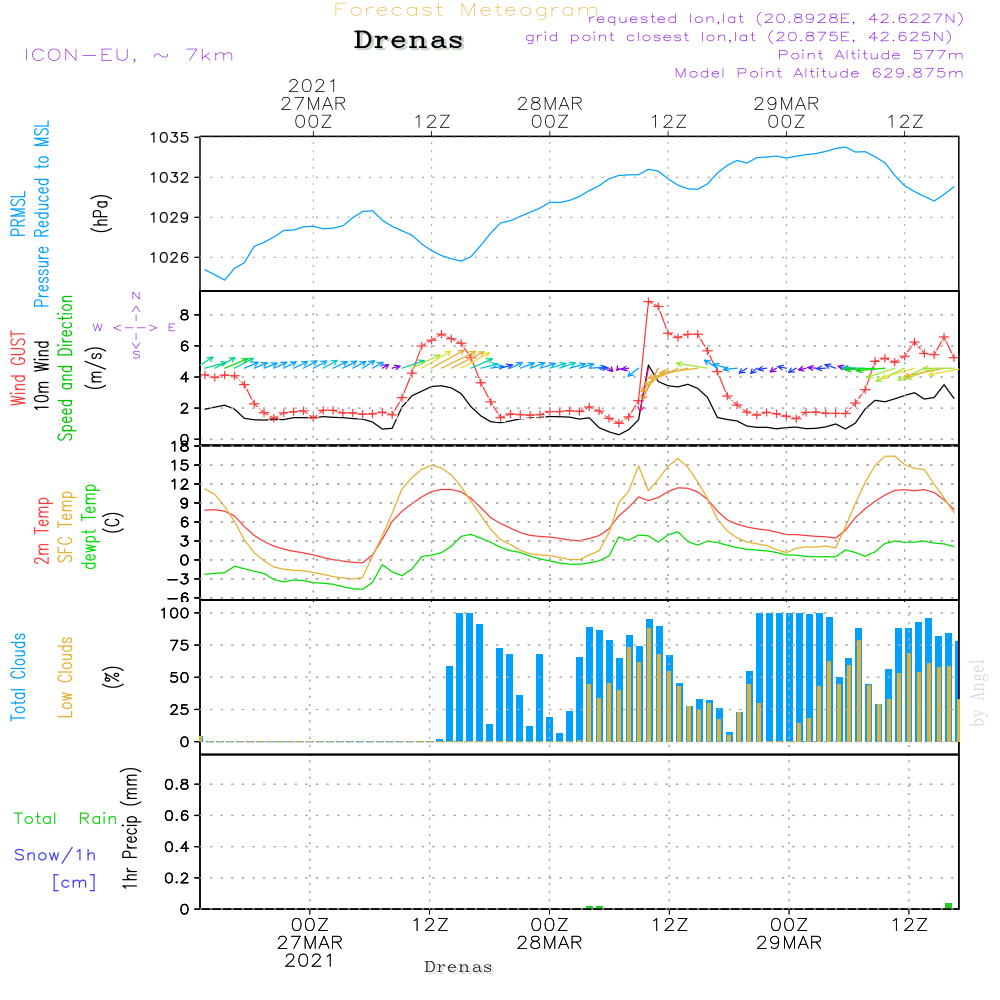Click the 100 cloud percentage axis value
Screen dimensions: 1000x1000
click(x=174, y=614)
